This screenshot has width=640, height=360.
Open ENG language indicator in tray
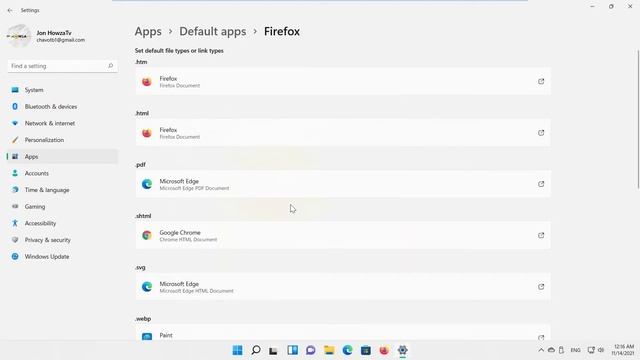(576, 350)
